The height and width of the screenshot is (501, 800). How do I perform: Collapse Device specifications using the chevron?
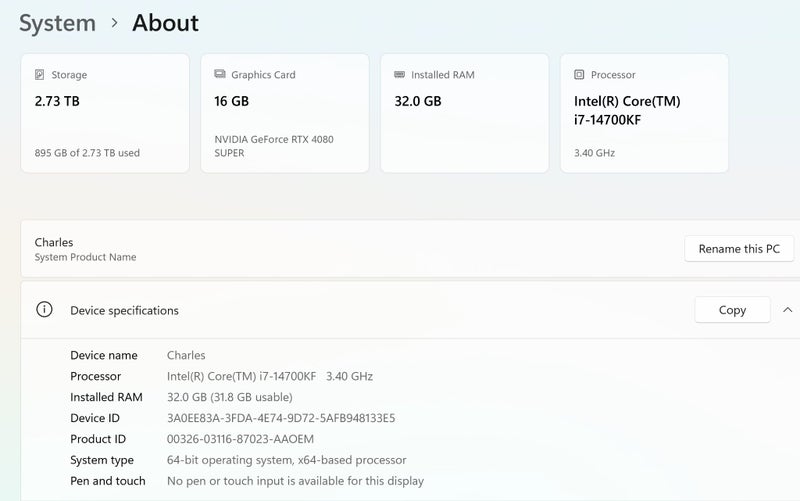tap(788, 310)
